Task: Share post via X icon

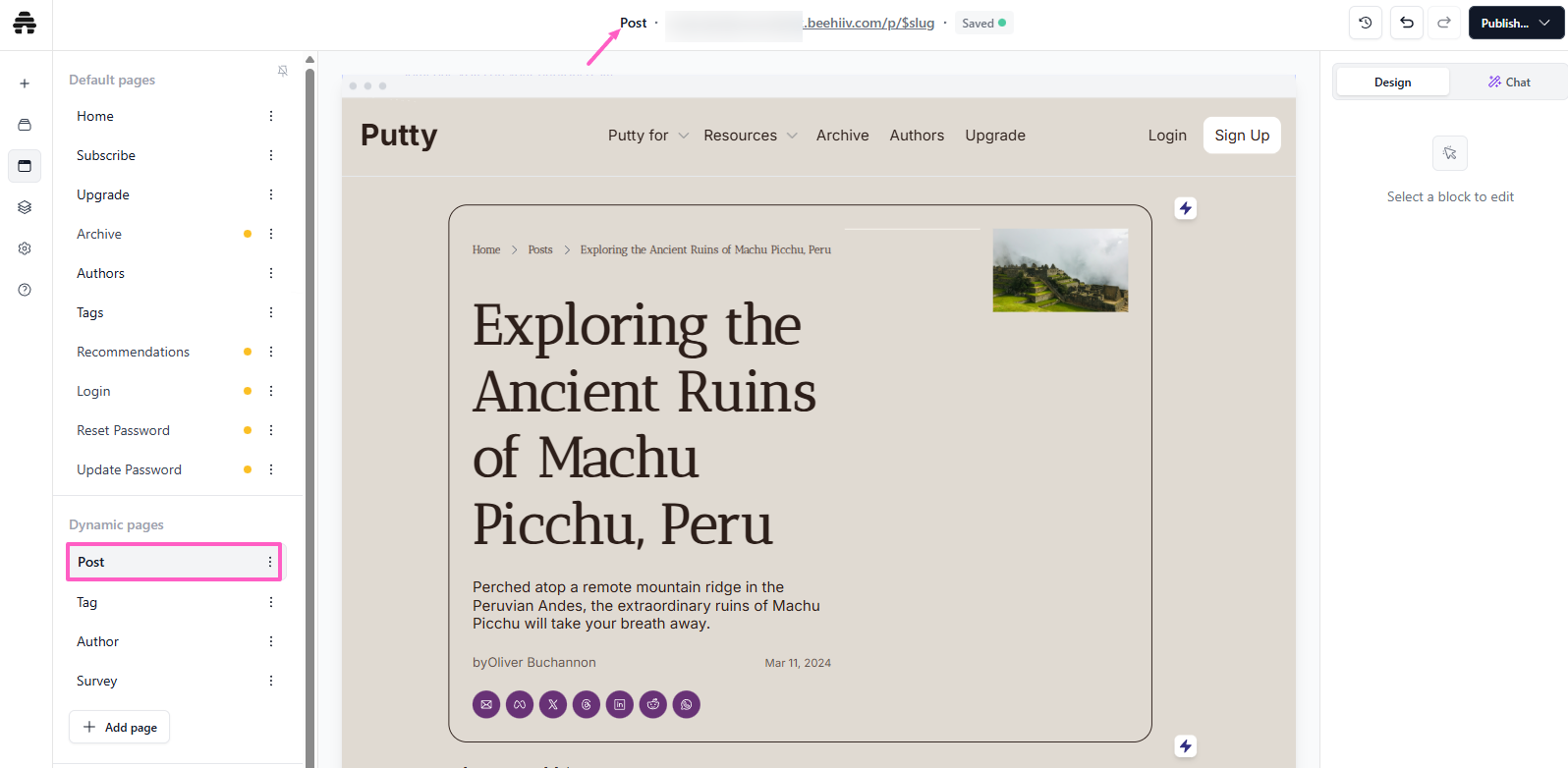Action: click(x=553, y=704)
